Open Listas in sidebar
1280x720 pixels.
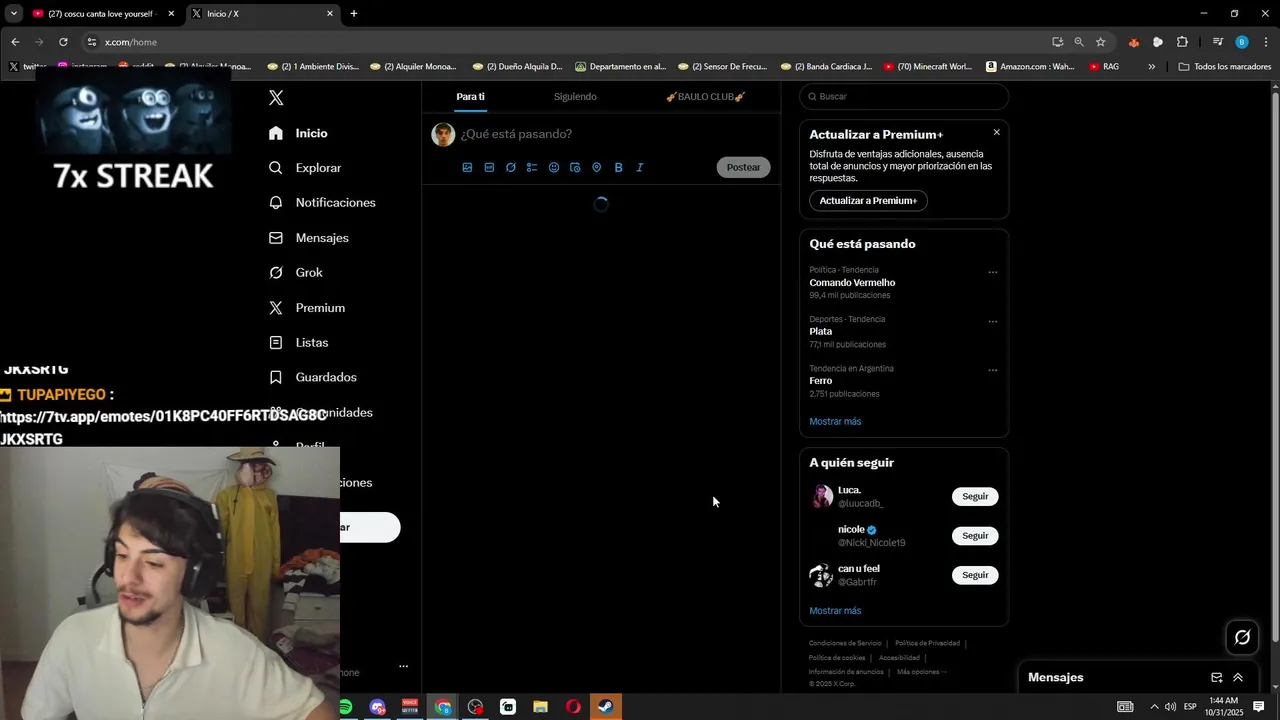point(298,342)
